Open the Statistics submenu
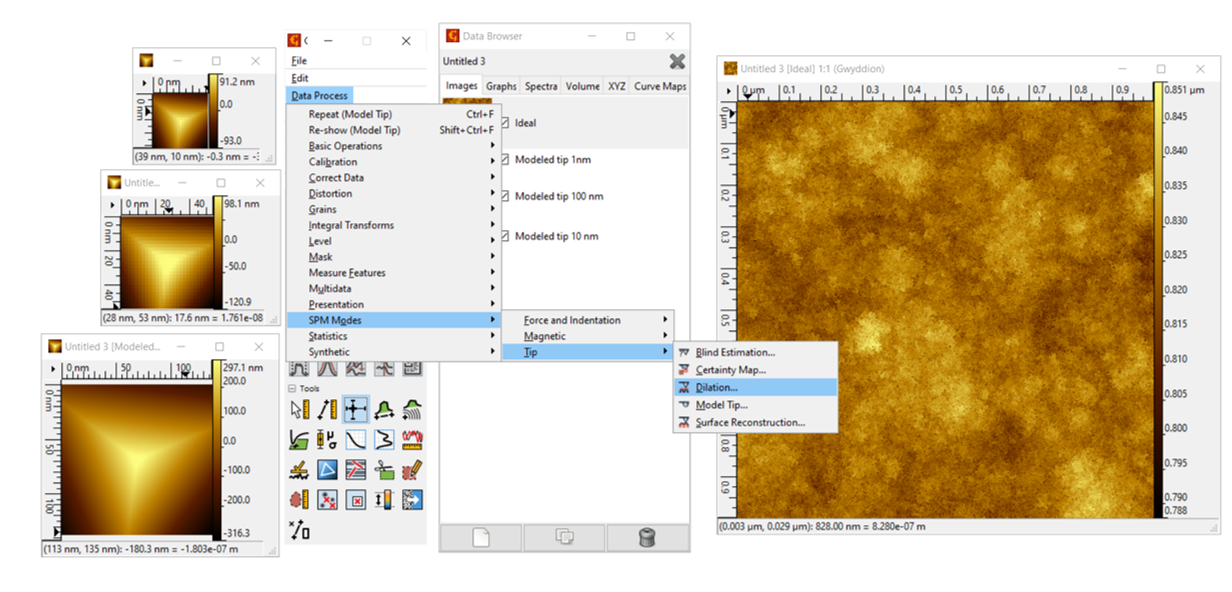The image size is (1232, 592). (x=328, y=336)
